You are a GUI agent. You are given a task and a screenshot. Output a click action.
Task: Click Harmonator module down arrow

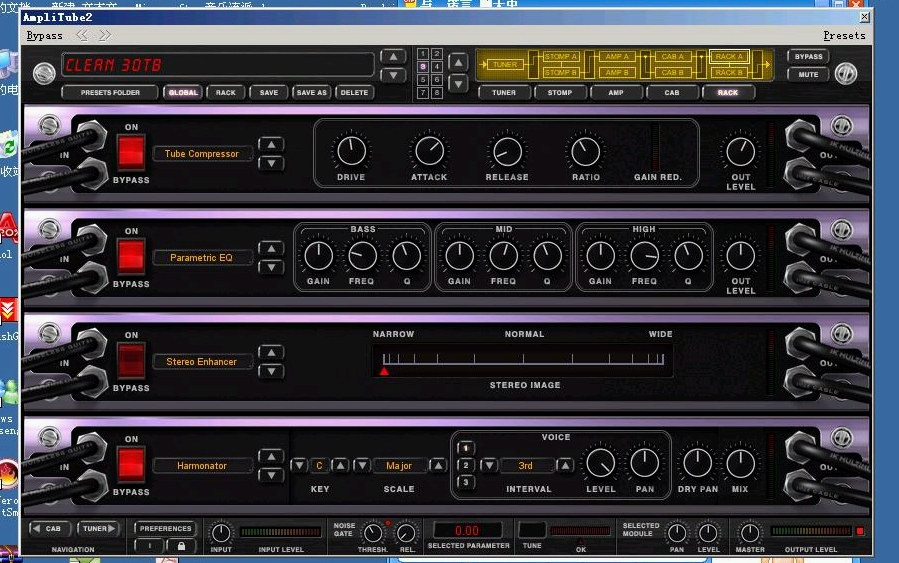point(271,475)
